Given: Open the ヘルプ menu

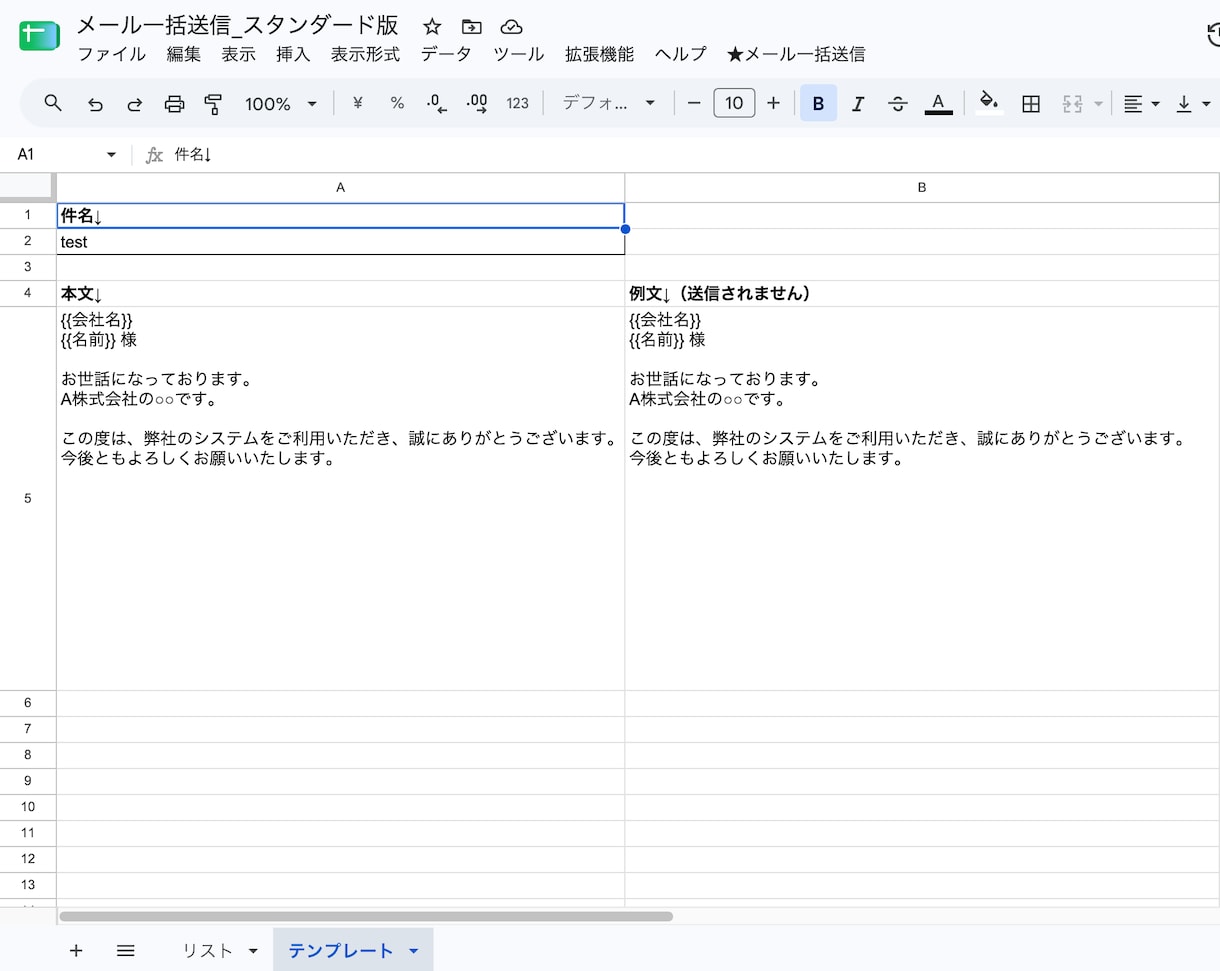Looking at the screenshot, I should tap(680, 54).
